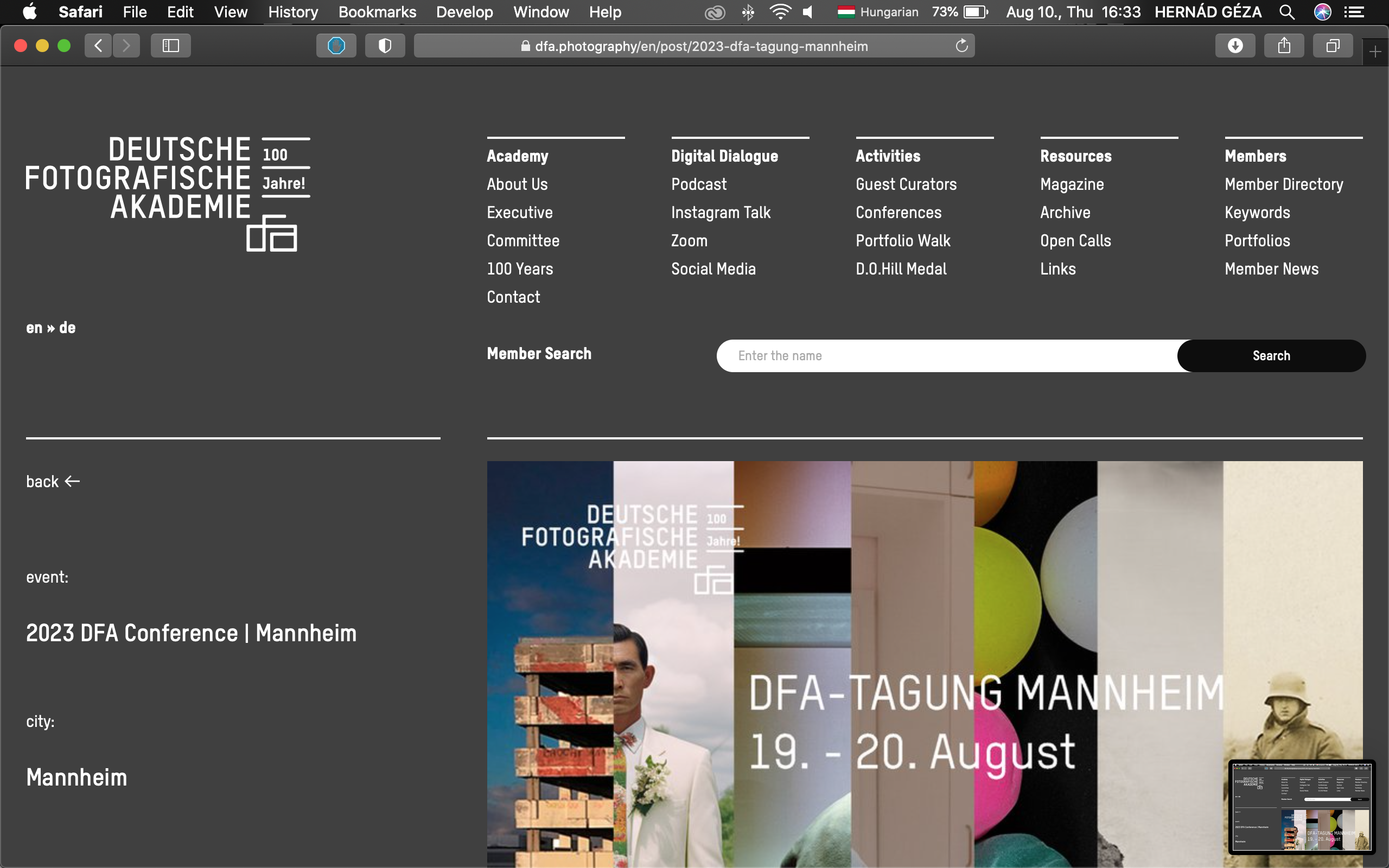Screen dimensions: 1389x868
Task: Open Member News
Action: (x=1271, y=269)
